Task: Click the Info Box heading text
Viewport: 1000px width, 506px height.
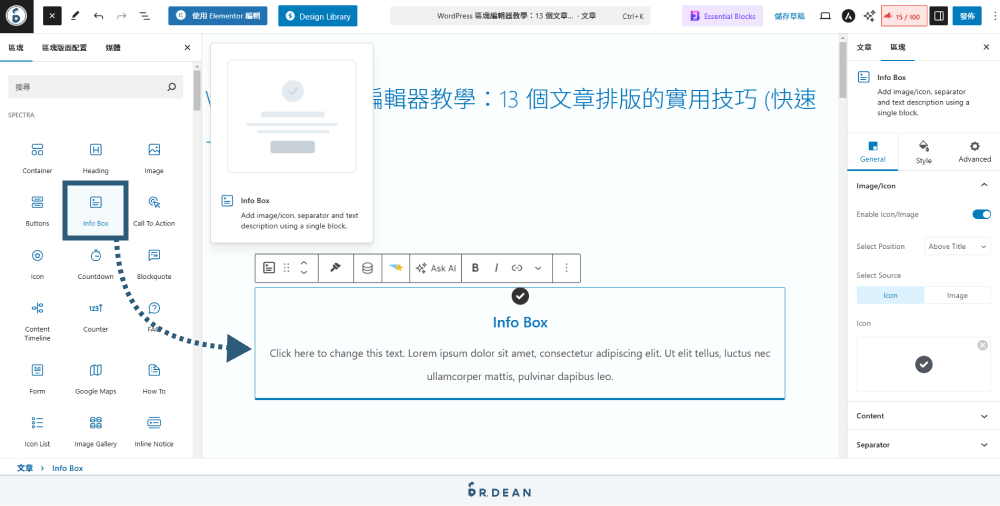Action: (x=520, y=322)
